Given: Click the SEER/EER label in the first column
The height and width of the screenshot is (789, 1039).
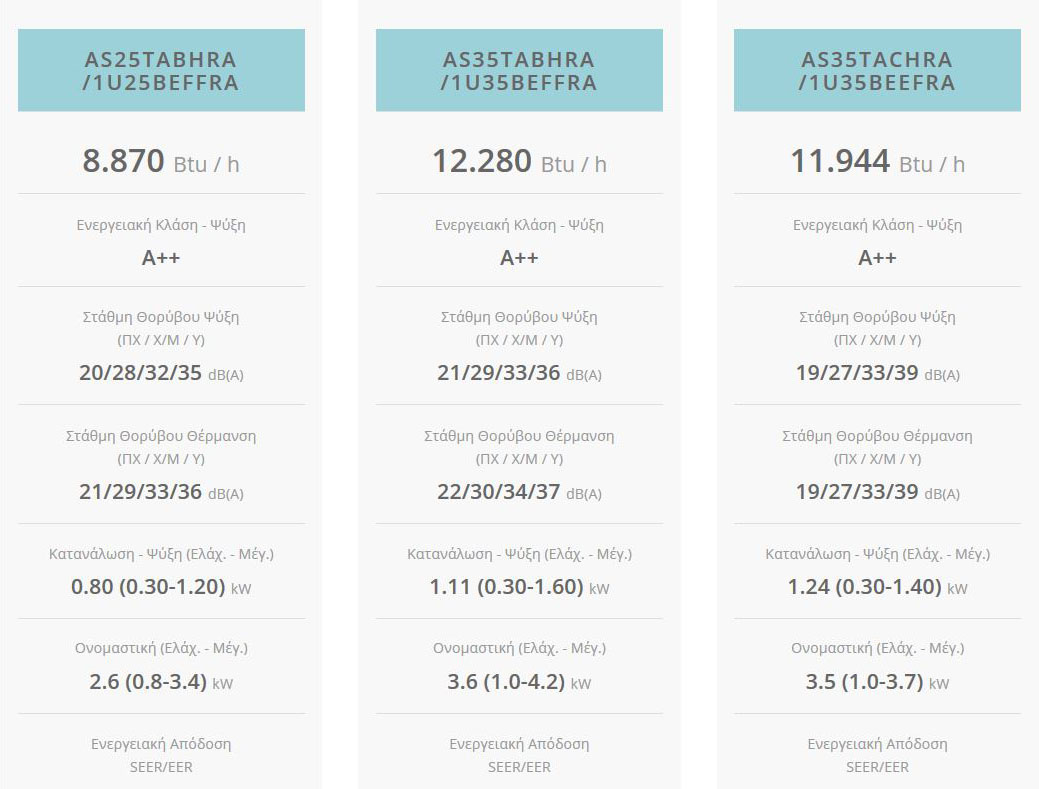Looking at the screenshot, I should pos(161,767).
